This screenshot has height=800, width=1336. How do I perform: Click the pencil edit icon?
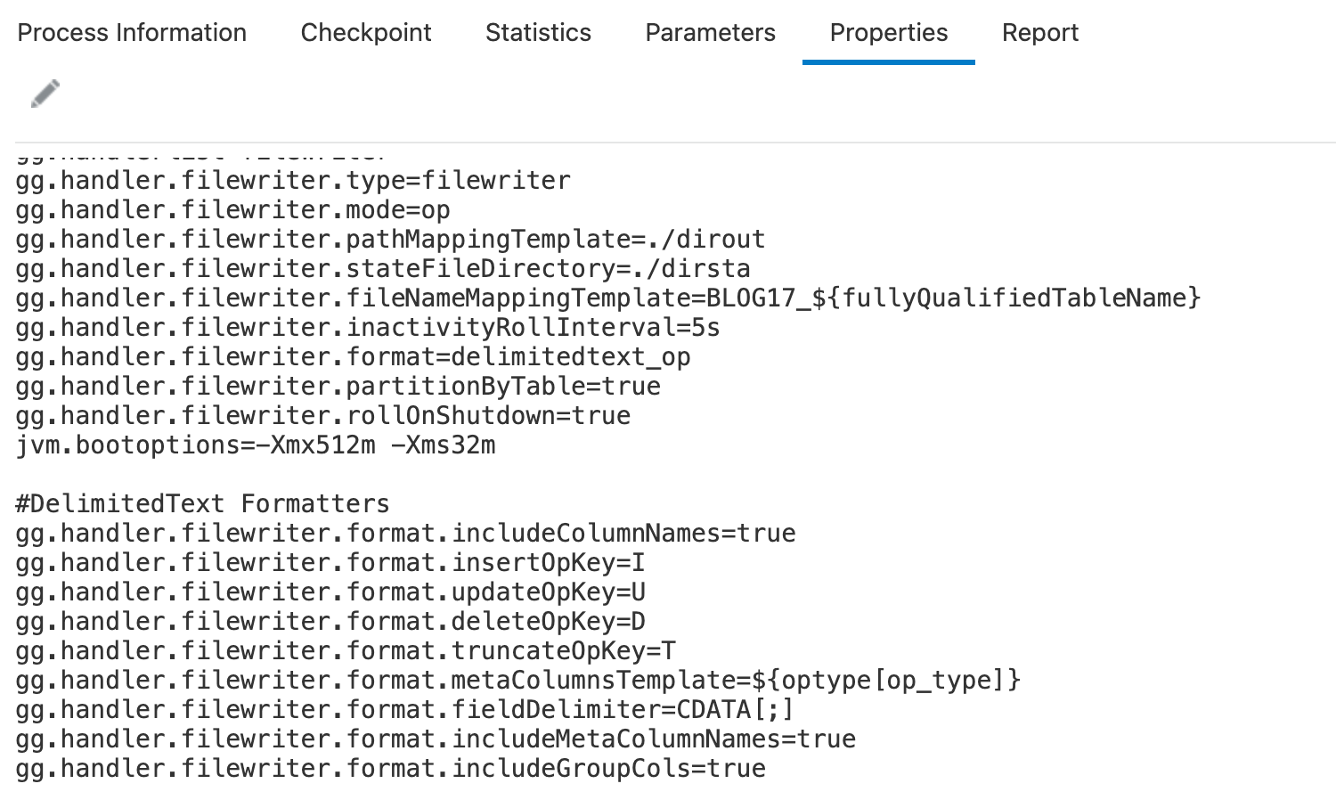(45, 94)
